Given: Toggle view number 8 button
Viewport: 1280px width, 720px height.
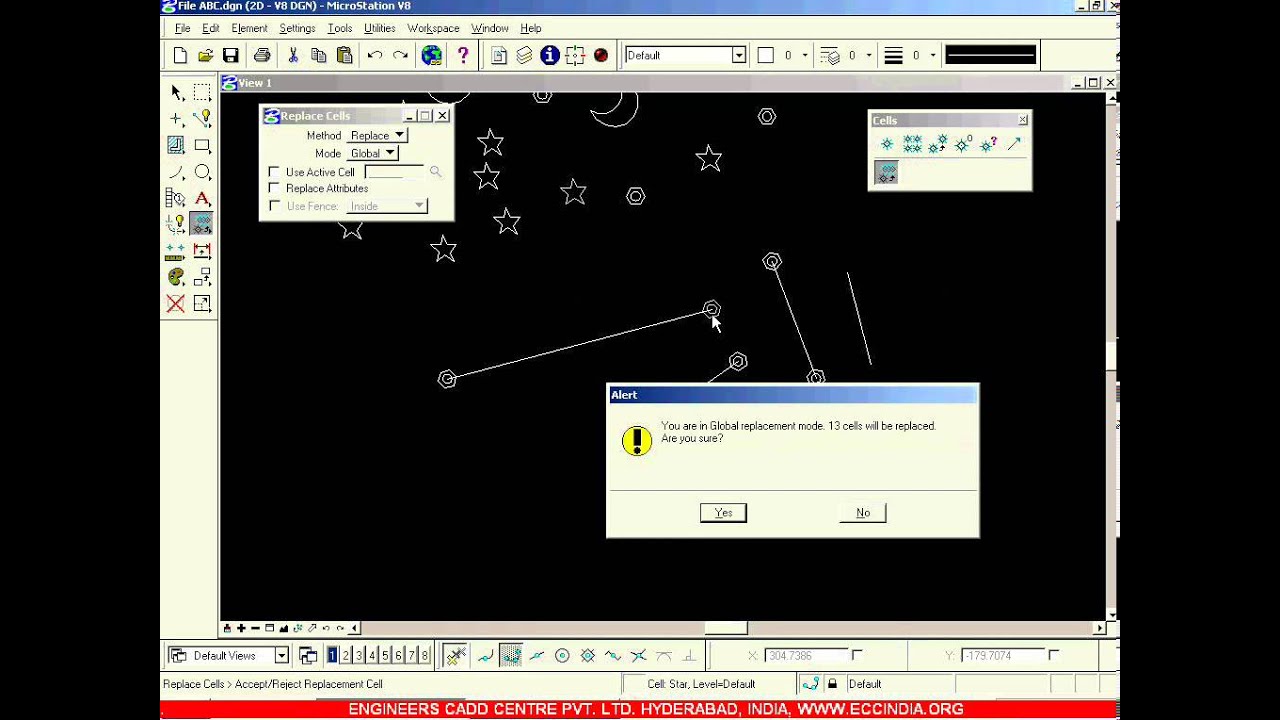Looking at the screenshot, I should click(x=425, y=656).
